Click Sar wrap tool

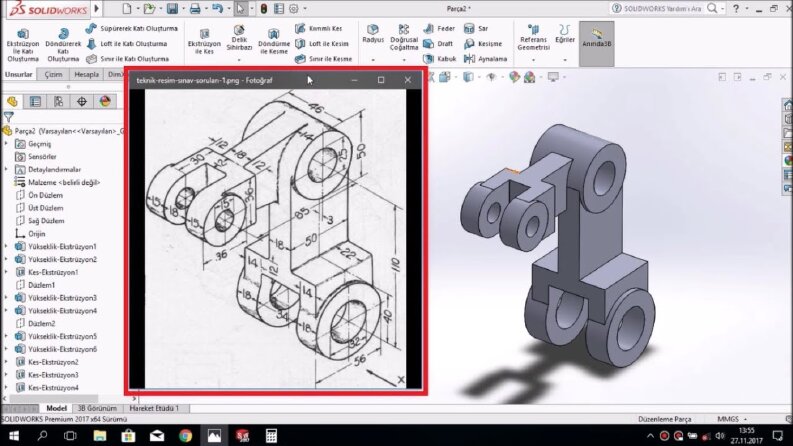point(476,28)
